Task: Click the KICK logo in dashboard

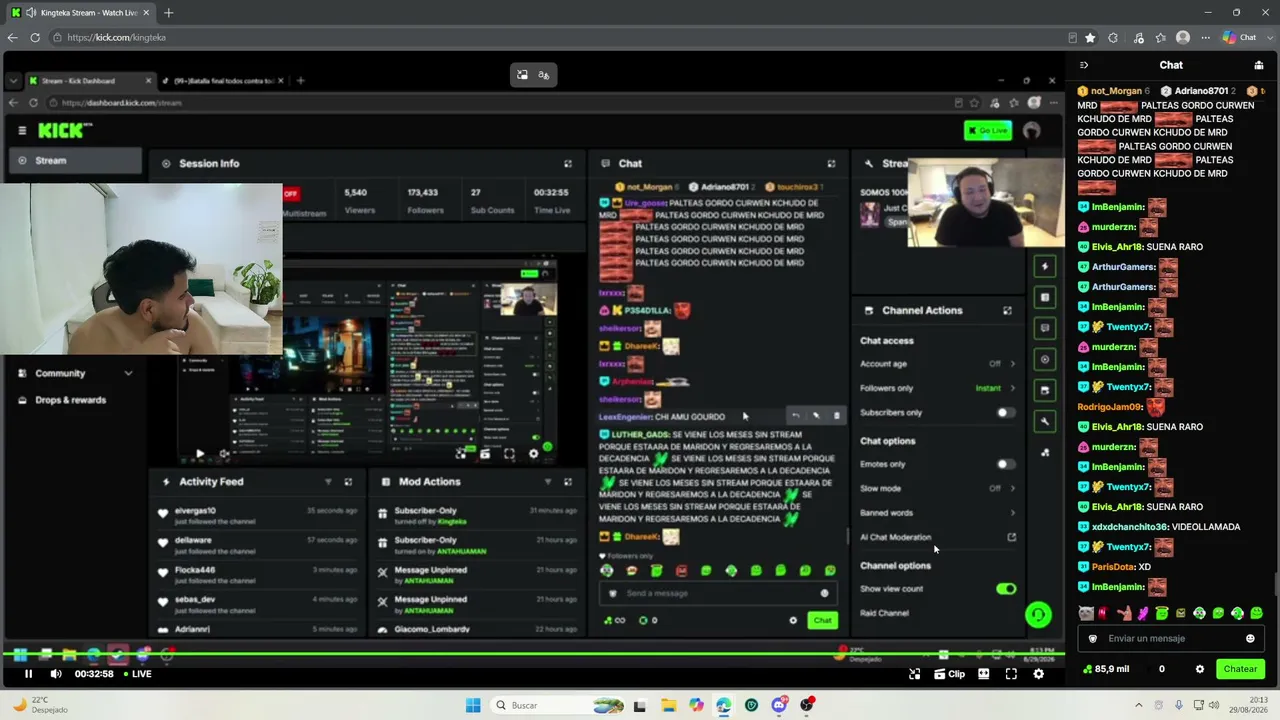Action: [65, 130]
